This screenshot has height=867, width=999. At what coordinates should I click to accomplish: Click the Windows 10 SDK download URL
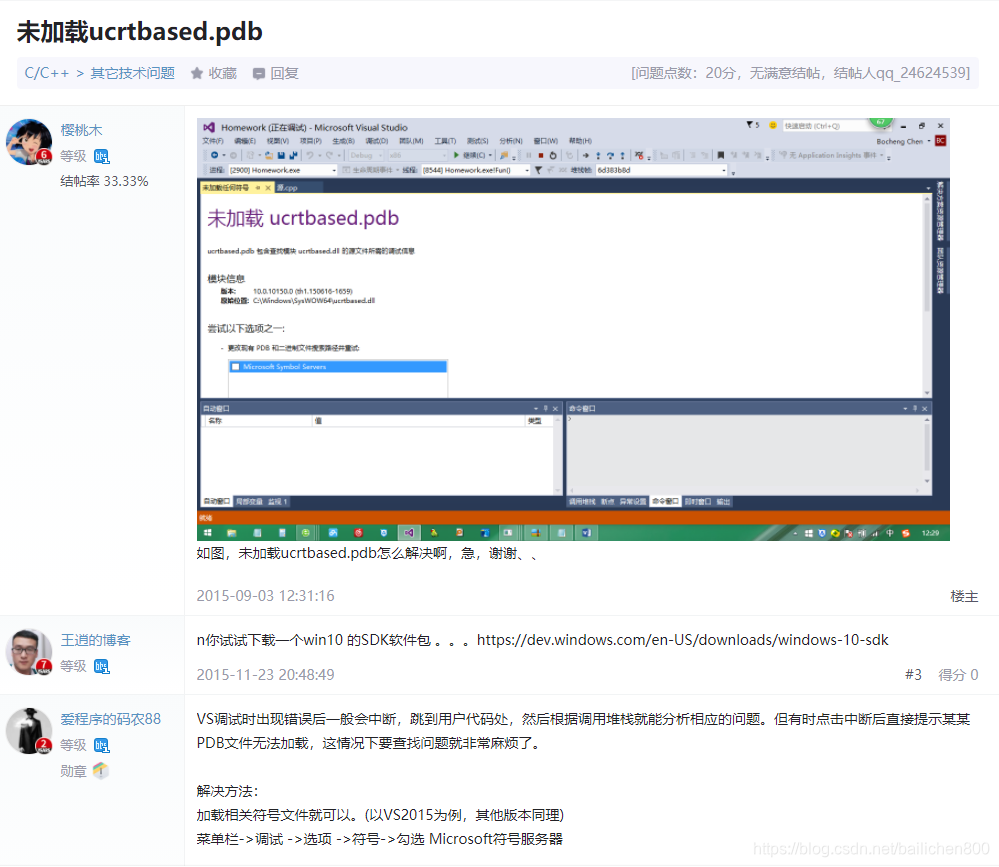coord(682,640)
